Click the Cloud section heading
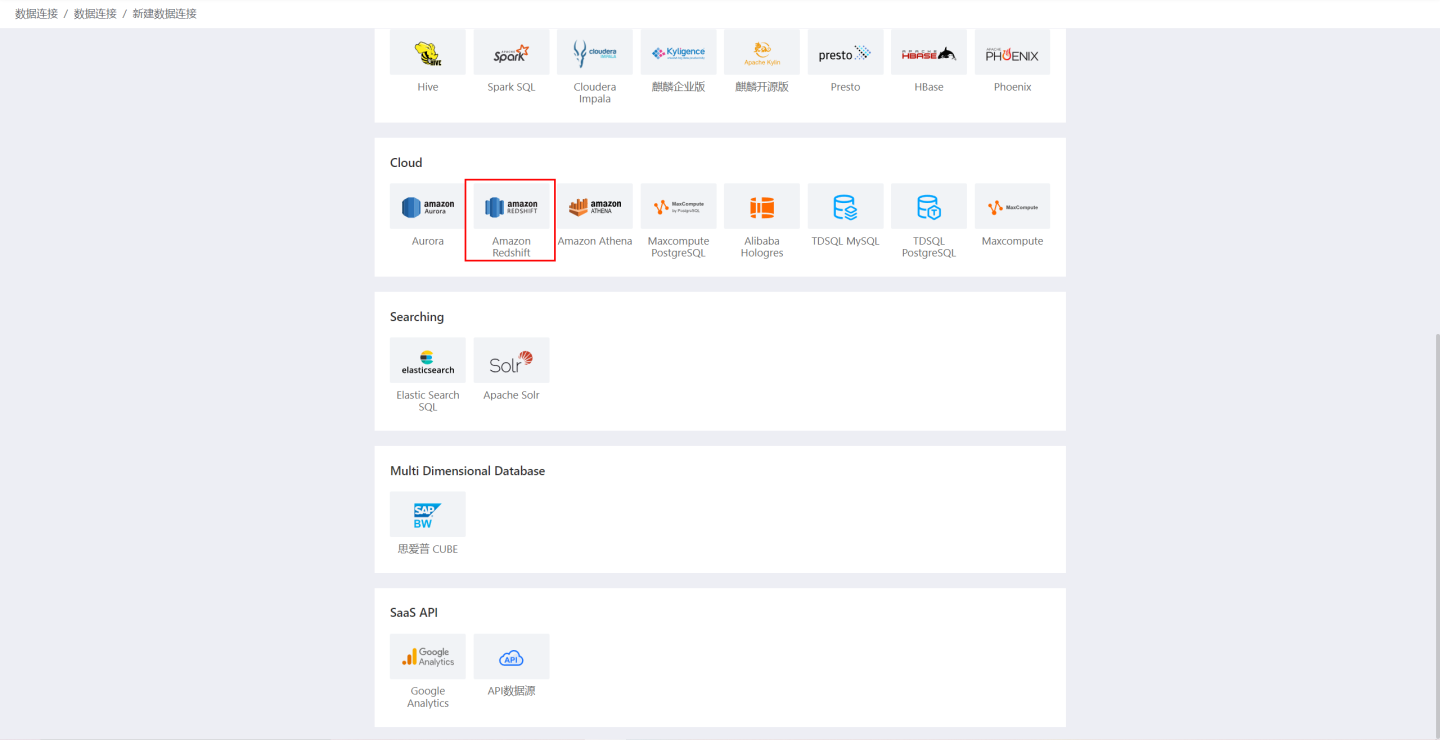This screenshot has width=1440, height=740. 406,163
